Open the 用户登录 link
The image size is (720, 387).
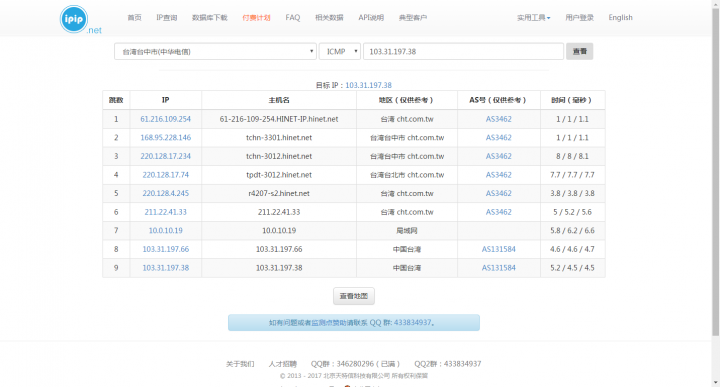(x=579, y=17)
